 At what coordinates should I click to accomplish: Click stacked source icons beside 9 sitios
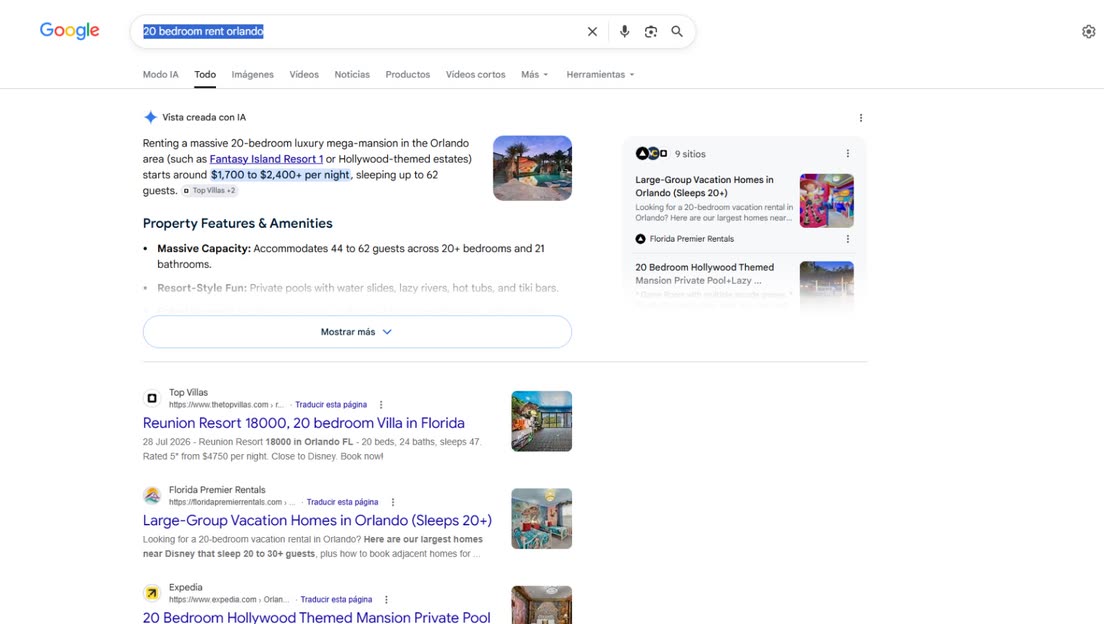click(651, 154)
